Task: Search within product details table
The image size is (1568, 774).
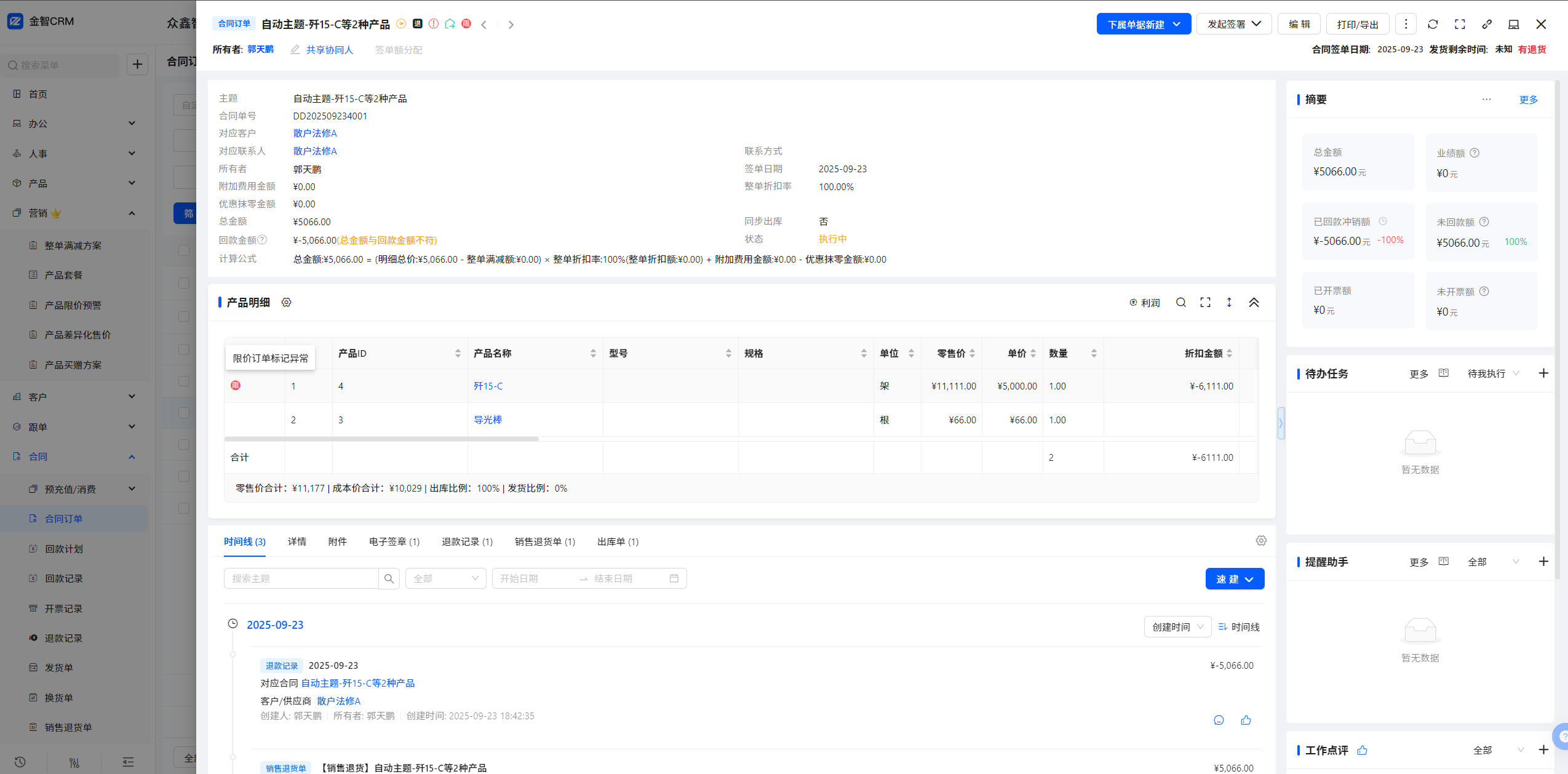Action: [1180, 302]
